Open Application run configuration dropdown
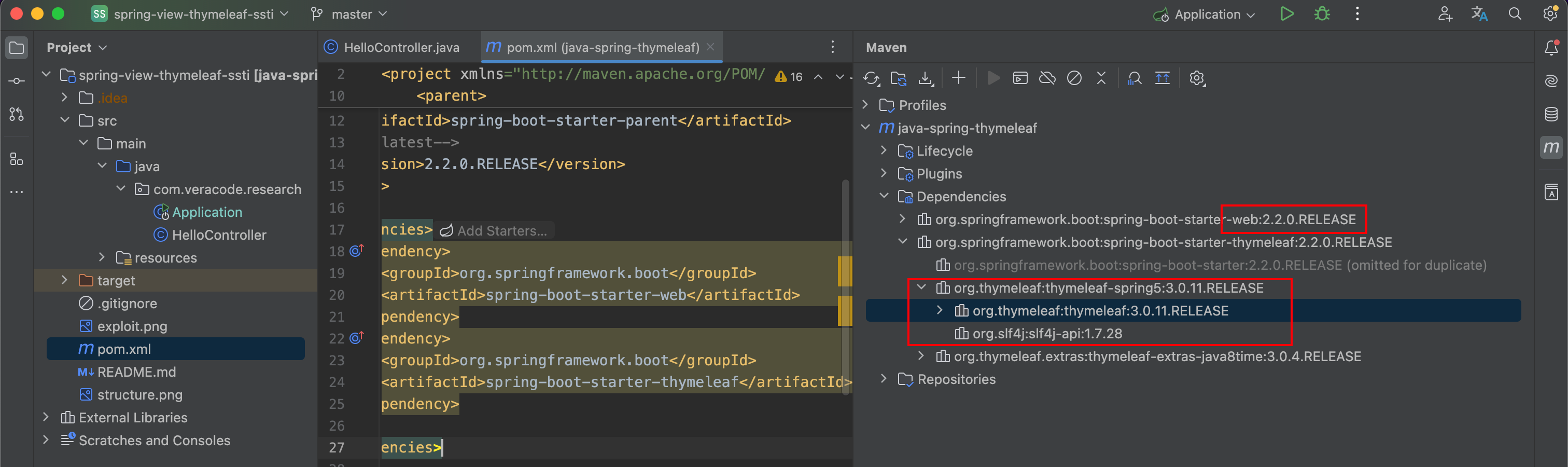The height and width of the screenshot is (467, 1568). pos(1205,14)
